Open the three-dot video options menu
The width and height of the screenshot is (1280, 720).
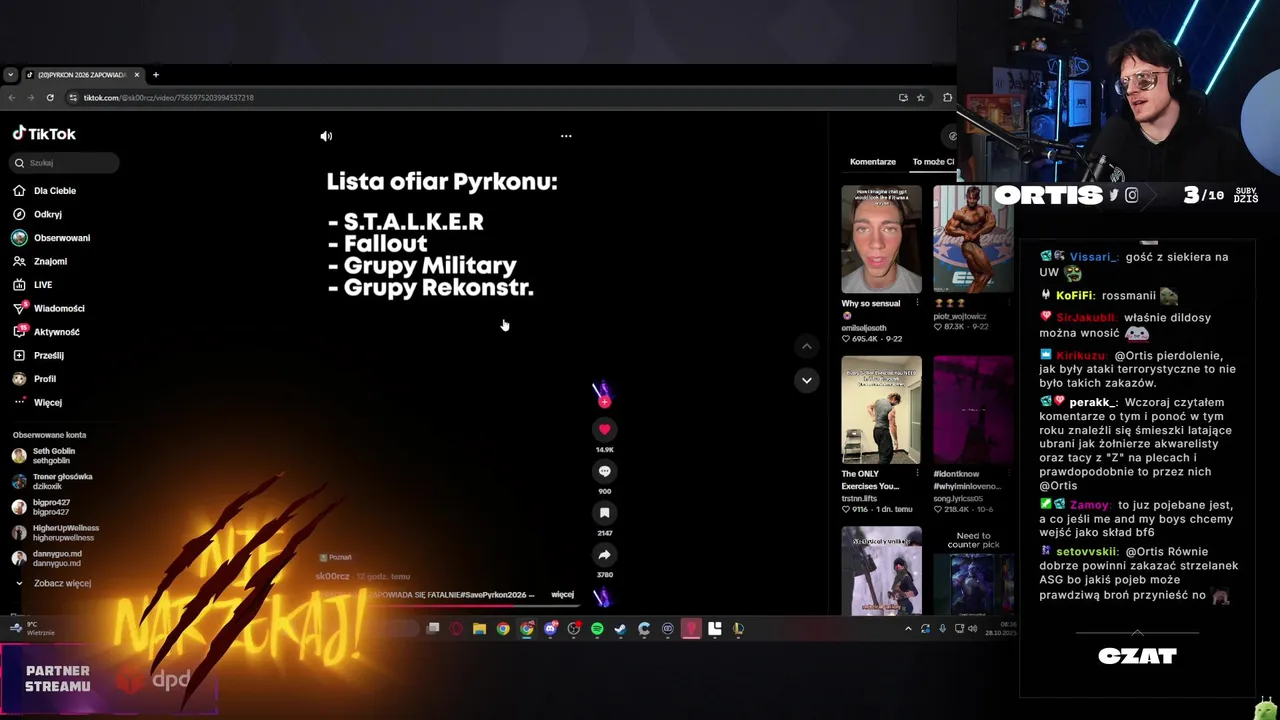566,136
